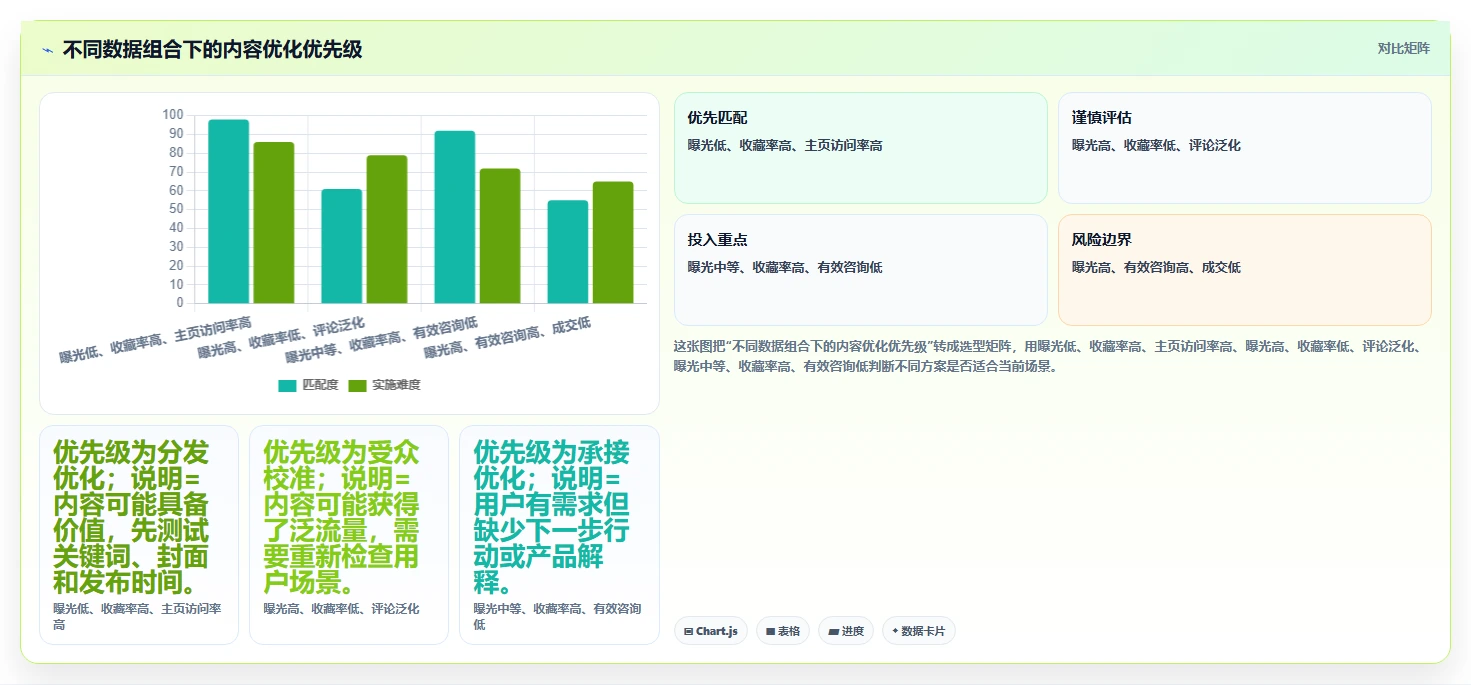Click the green bar for 曝光高、收藏率低、评论泛化

pyautogui.click(x=387, y=229)
